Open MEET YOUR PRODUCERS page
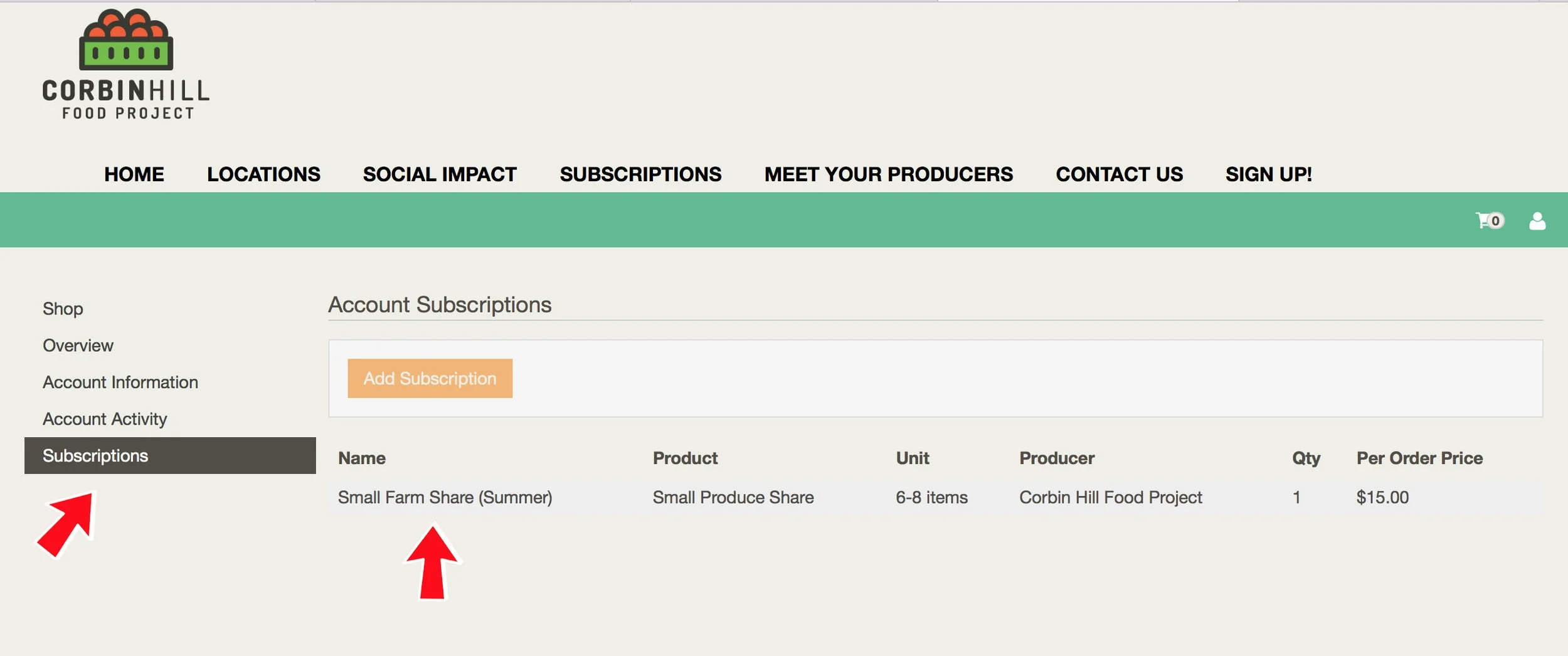This screenshot has width=1568, height=656. pos(888,174)
